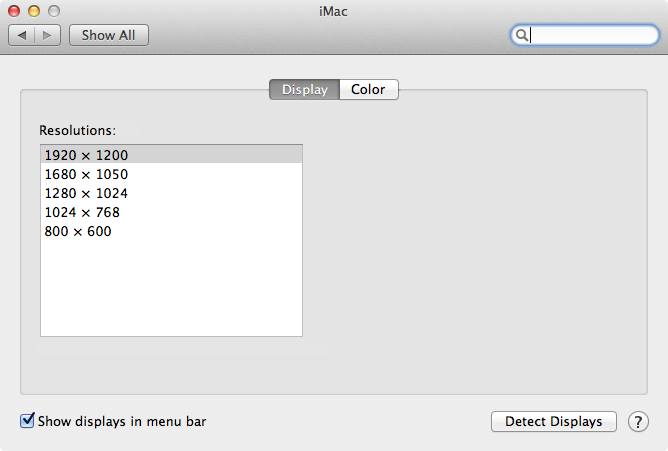Image resolution: width=668 pixels, height=451 pixels.
Task: Select the Display tab
Action: tap(305, 89)
